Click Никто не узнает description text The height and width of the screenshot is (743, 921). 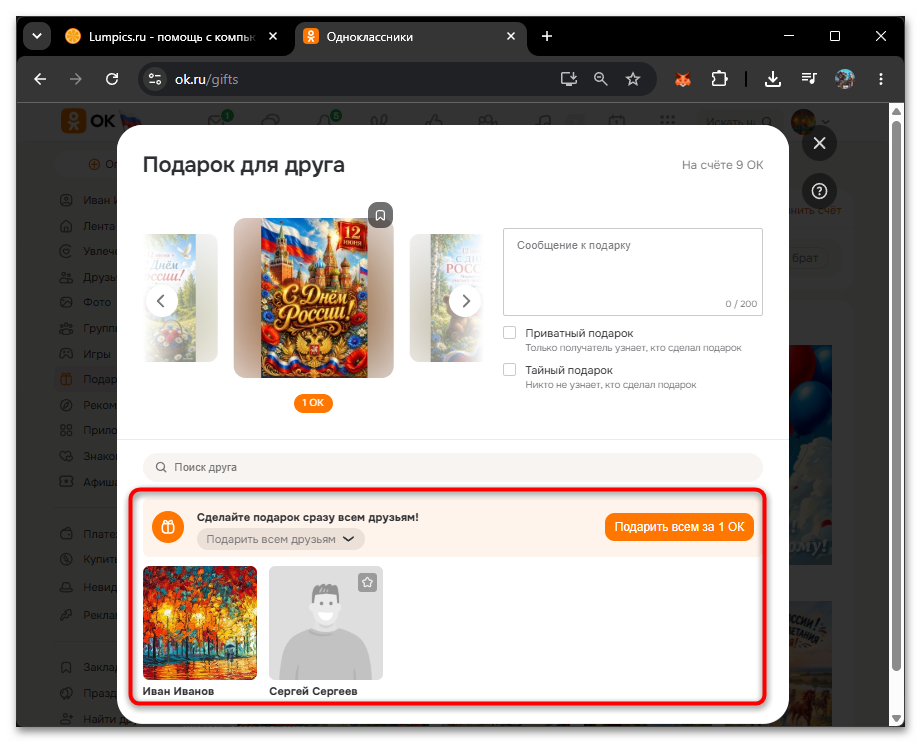tap(611, 385)
